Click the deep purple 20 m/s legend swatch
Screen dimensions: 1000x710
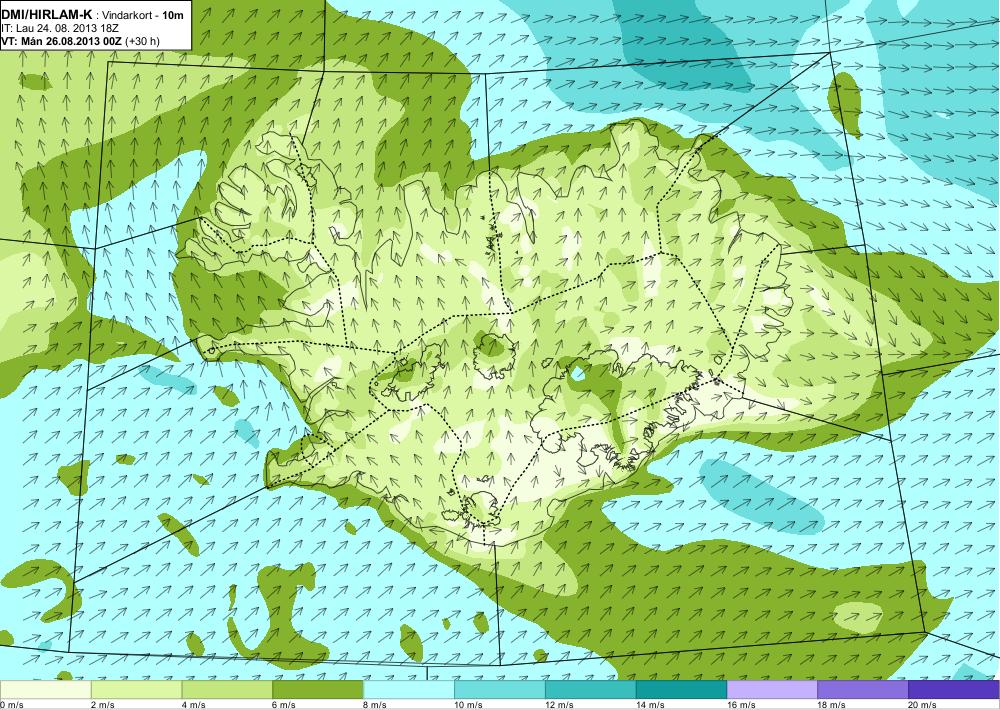(953, 690)
